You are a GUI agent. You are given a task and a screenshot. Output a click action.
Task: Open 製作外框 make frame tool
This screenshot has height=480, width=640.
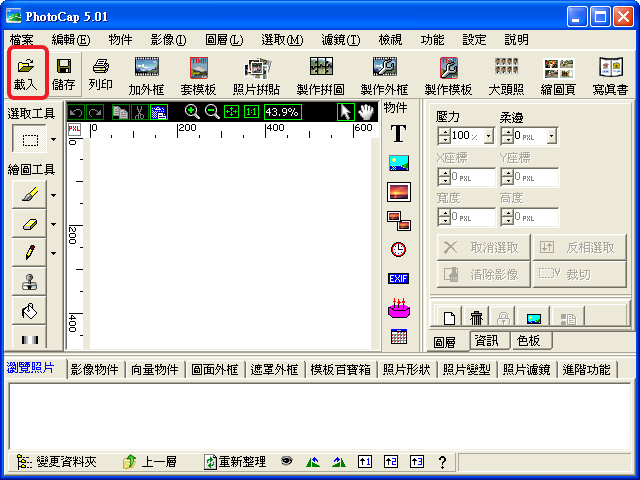[384, 76]
